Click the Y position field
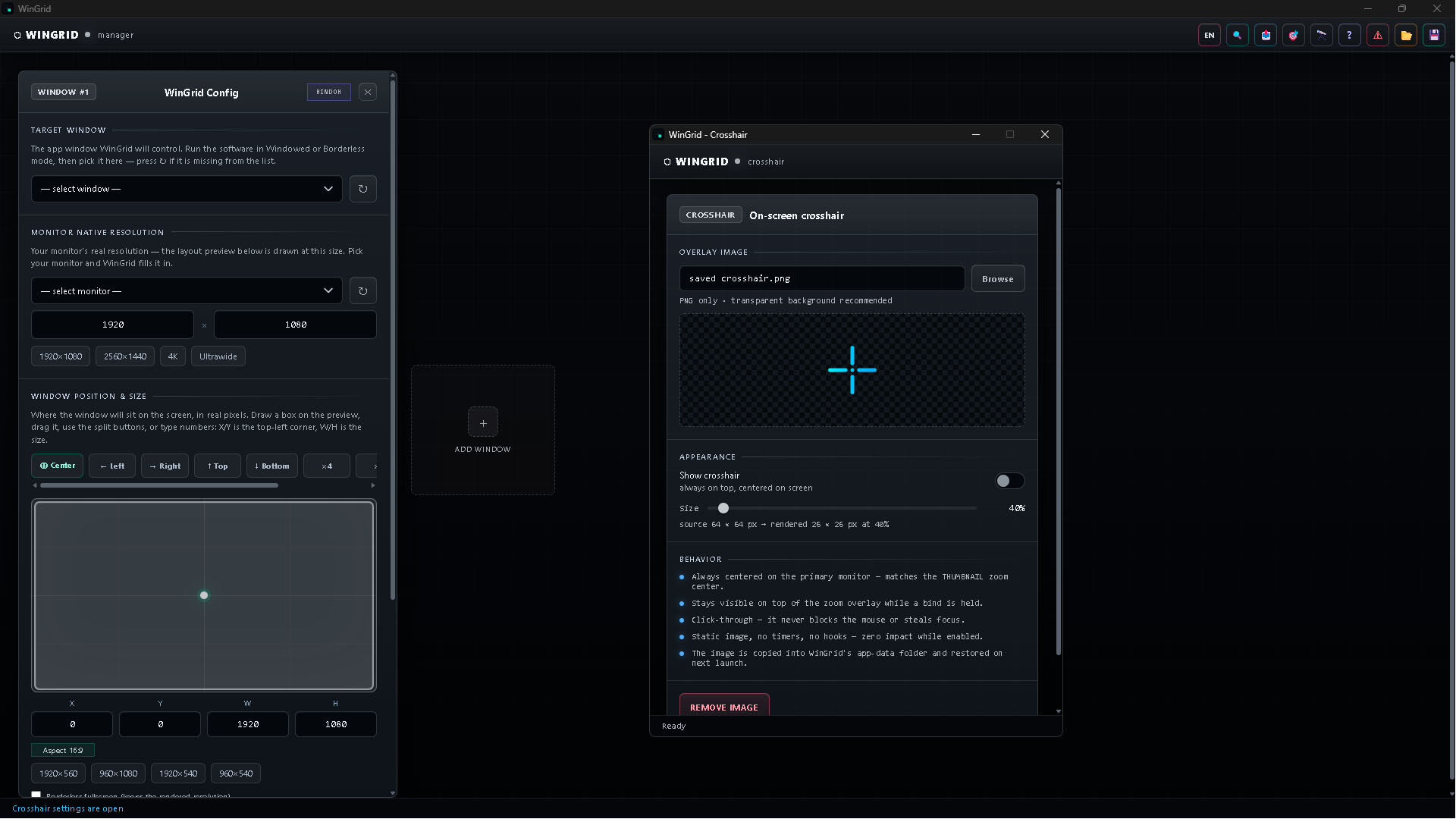1456x819 pixels. click(x=160, y=724)
